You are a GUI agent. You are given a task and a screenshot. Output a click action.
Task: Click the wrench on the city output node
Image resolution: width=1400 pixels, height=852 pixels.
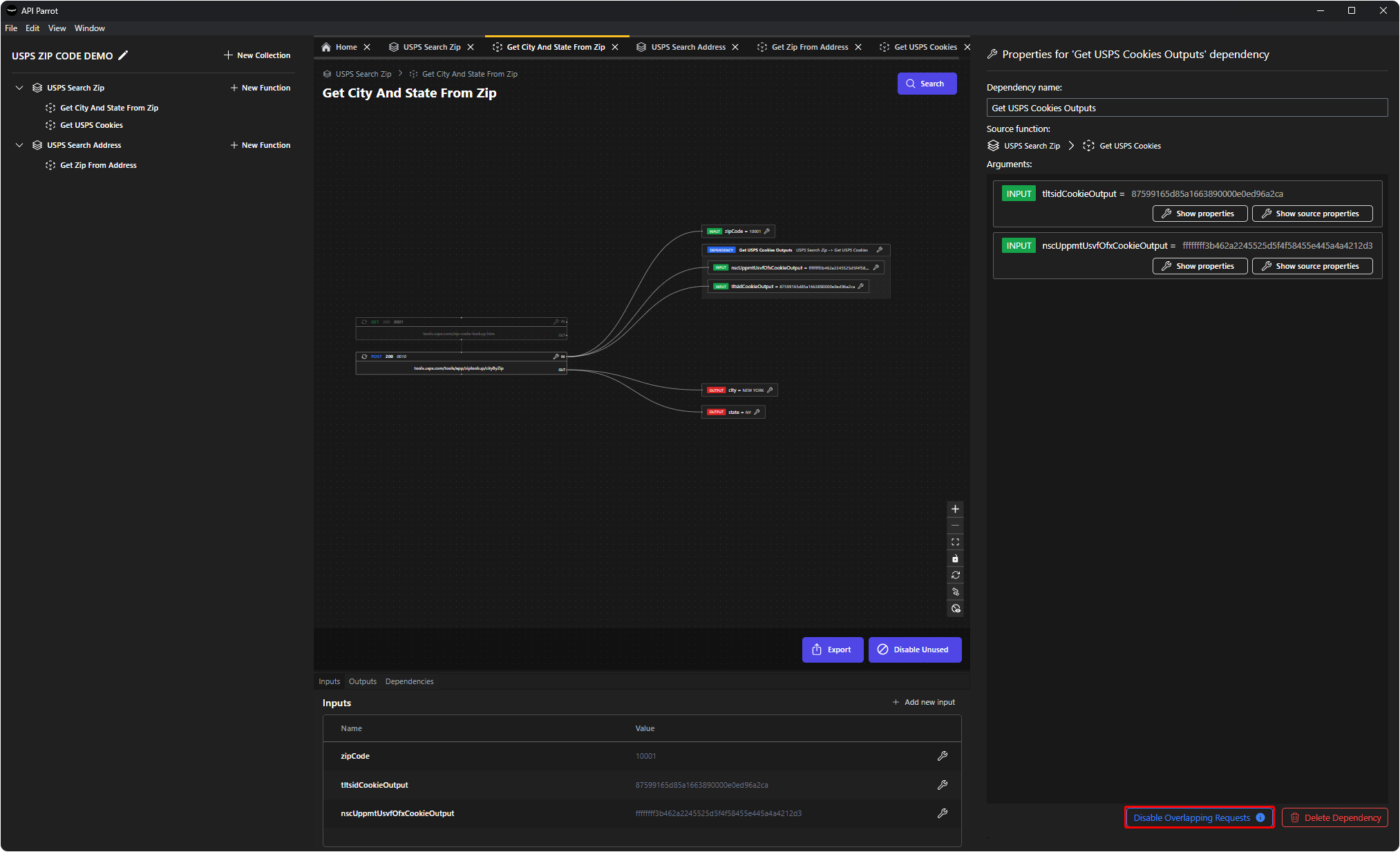point(770,390)
